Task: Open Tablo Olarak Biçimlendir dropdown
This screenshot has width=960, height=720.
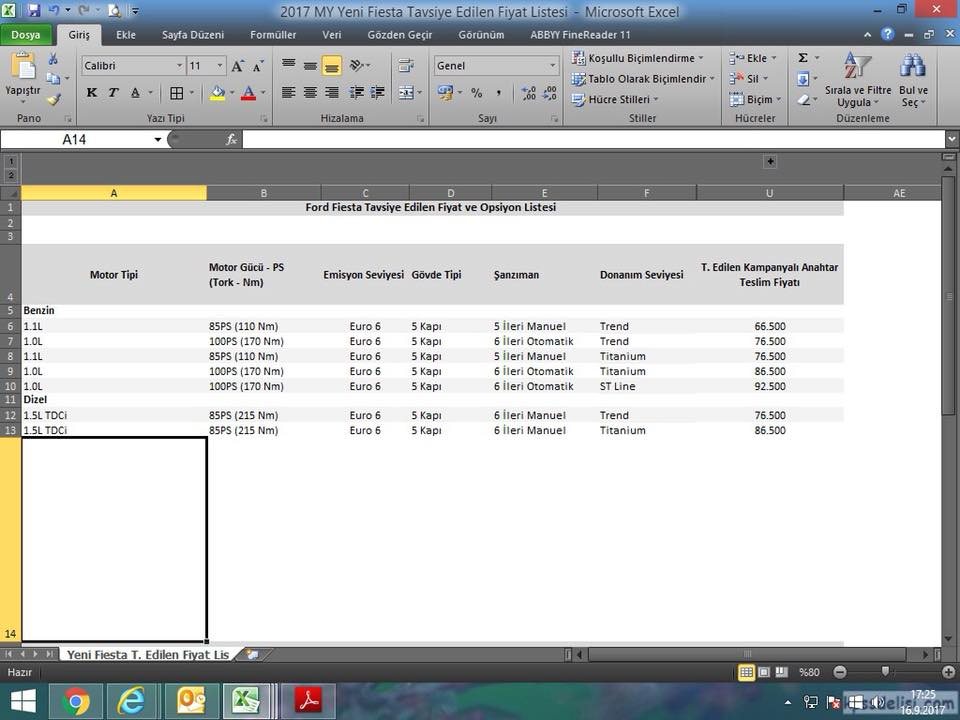Action: click(x=642, y=79)
